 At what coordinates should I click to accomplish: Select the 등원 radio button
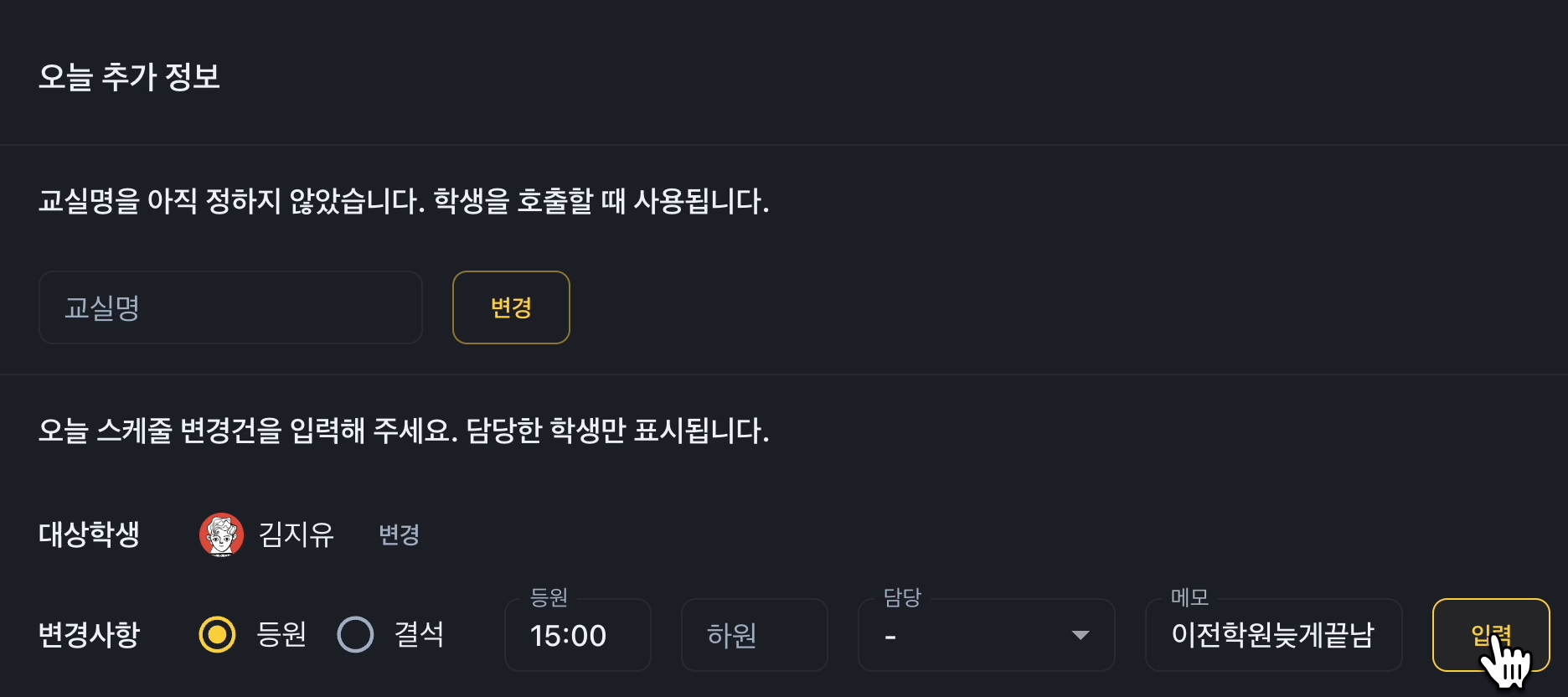[x=217, y=634]
